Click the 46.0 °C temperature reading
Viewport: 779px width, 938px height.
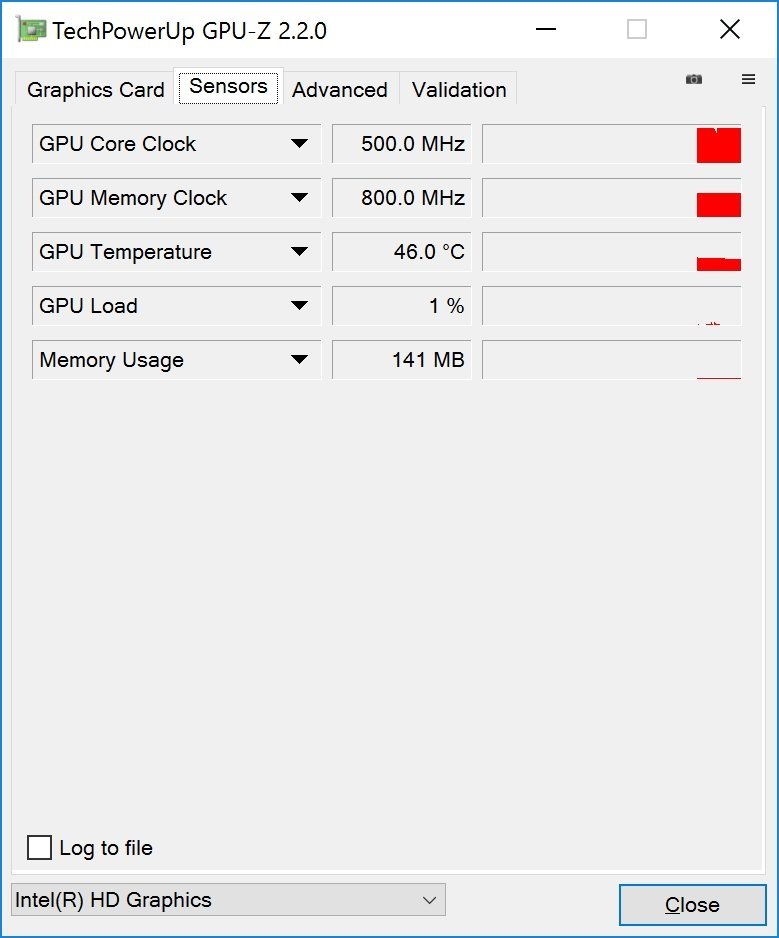pyautogui.click(x=402, y=252)
